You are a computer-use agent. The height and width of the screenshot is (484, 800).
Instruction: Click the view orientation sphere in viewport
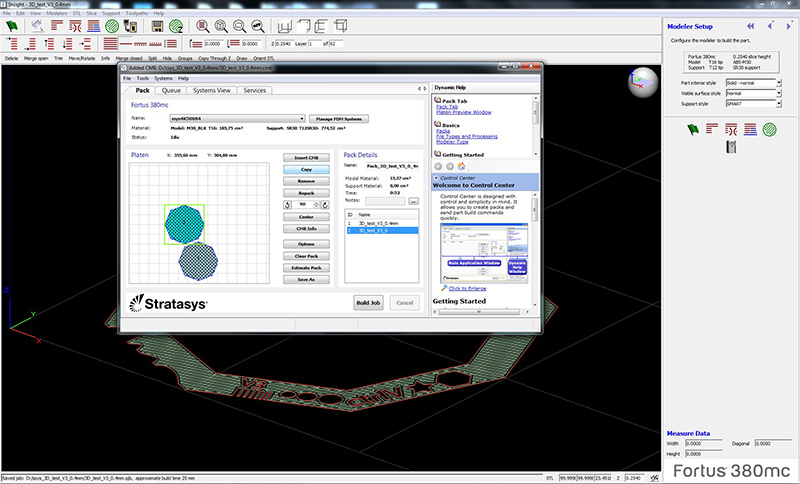pos(642,82)
